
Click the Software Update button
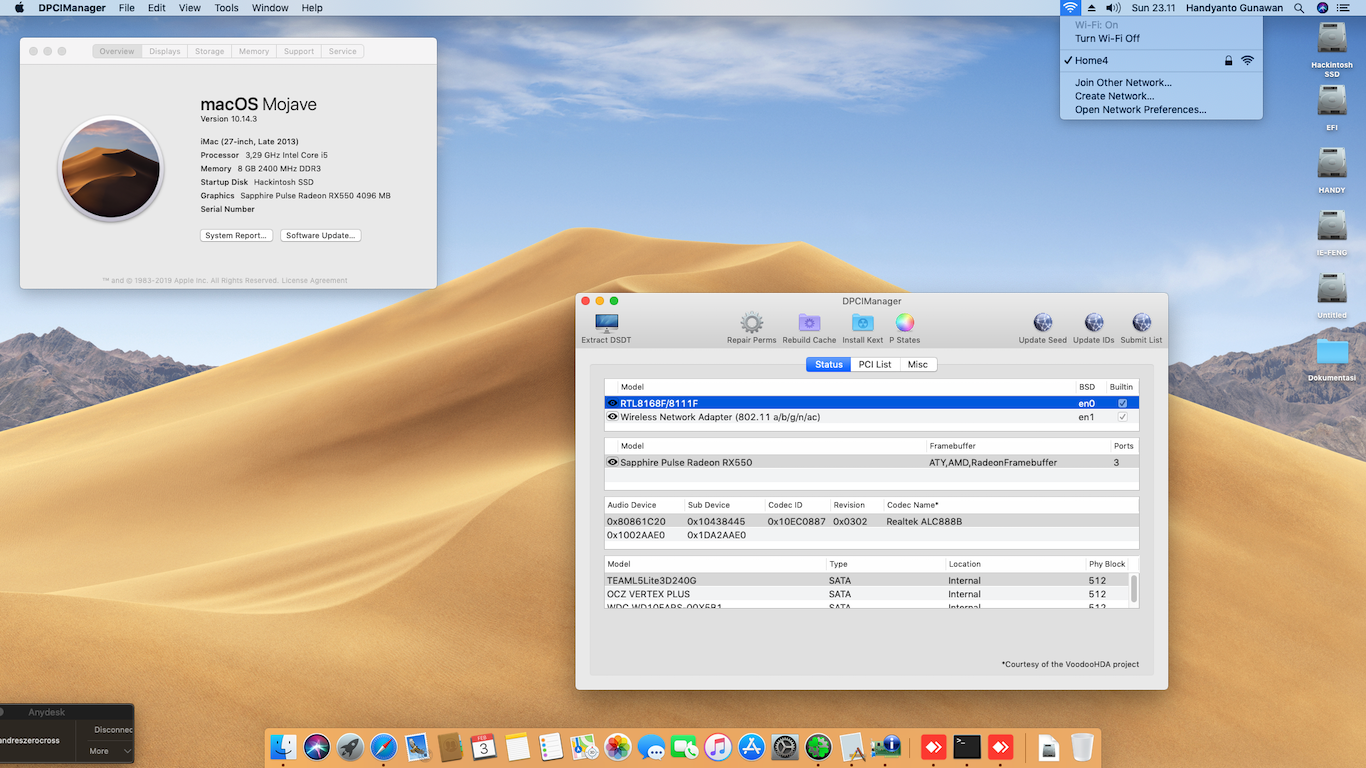[321, 236]
